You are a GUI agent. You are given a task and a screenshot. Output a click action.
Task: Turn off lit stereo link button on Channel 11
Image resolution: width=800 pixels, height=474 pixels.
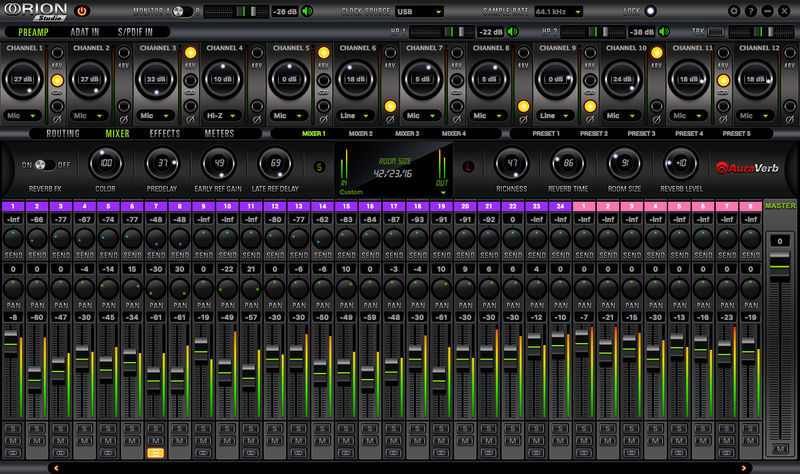tap(723, 80)
